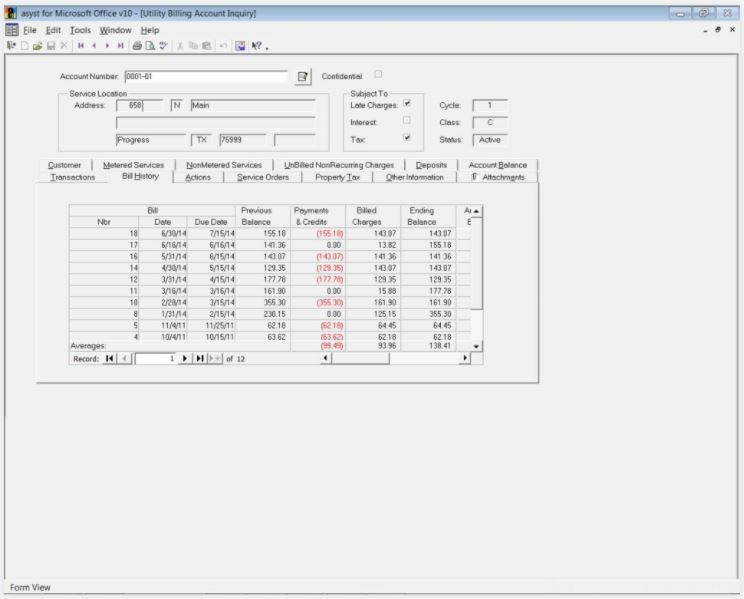Open the Window menu
744x599 pixels.
coord(115,30)
